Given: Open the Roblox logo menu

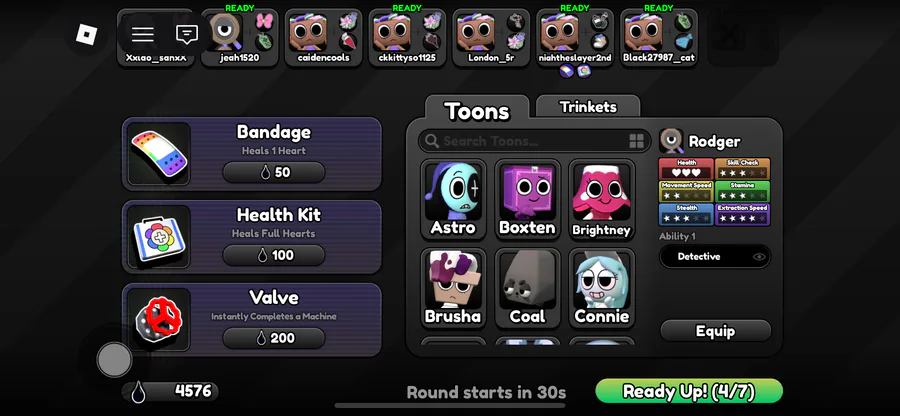Looking at the screenshot, I should pyautogui.click(x=87, y=35).
